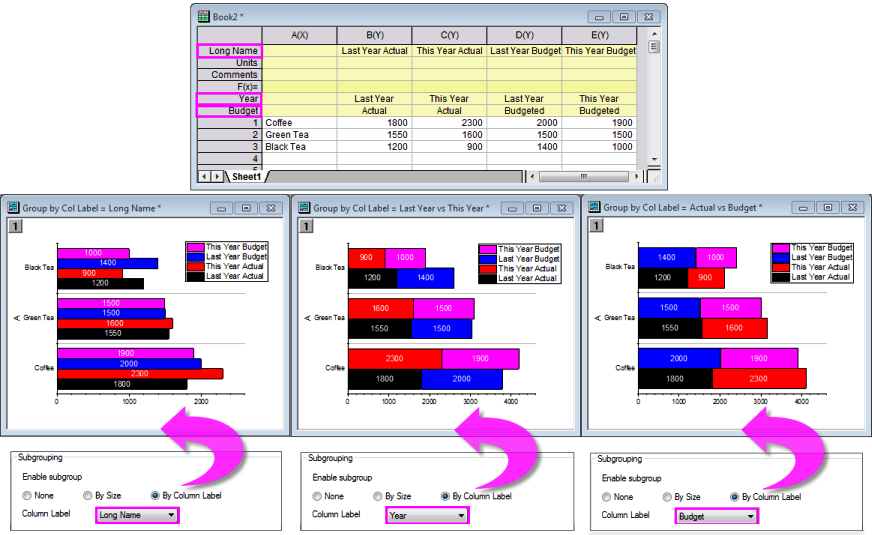872x535 pixels.
Task: Select By Column Label radio in Long Name panel
Action: [x=155, y=496]
